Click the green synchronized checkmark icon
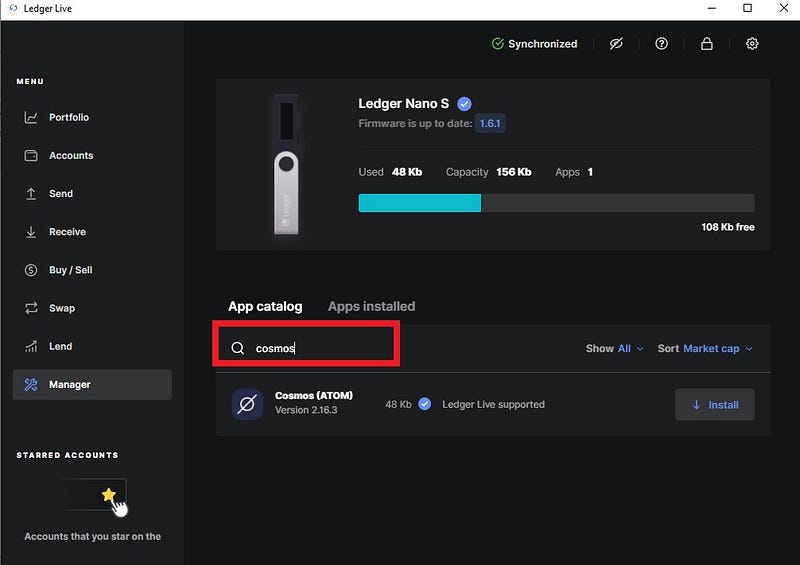 [497, 44]
